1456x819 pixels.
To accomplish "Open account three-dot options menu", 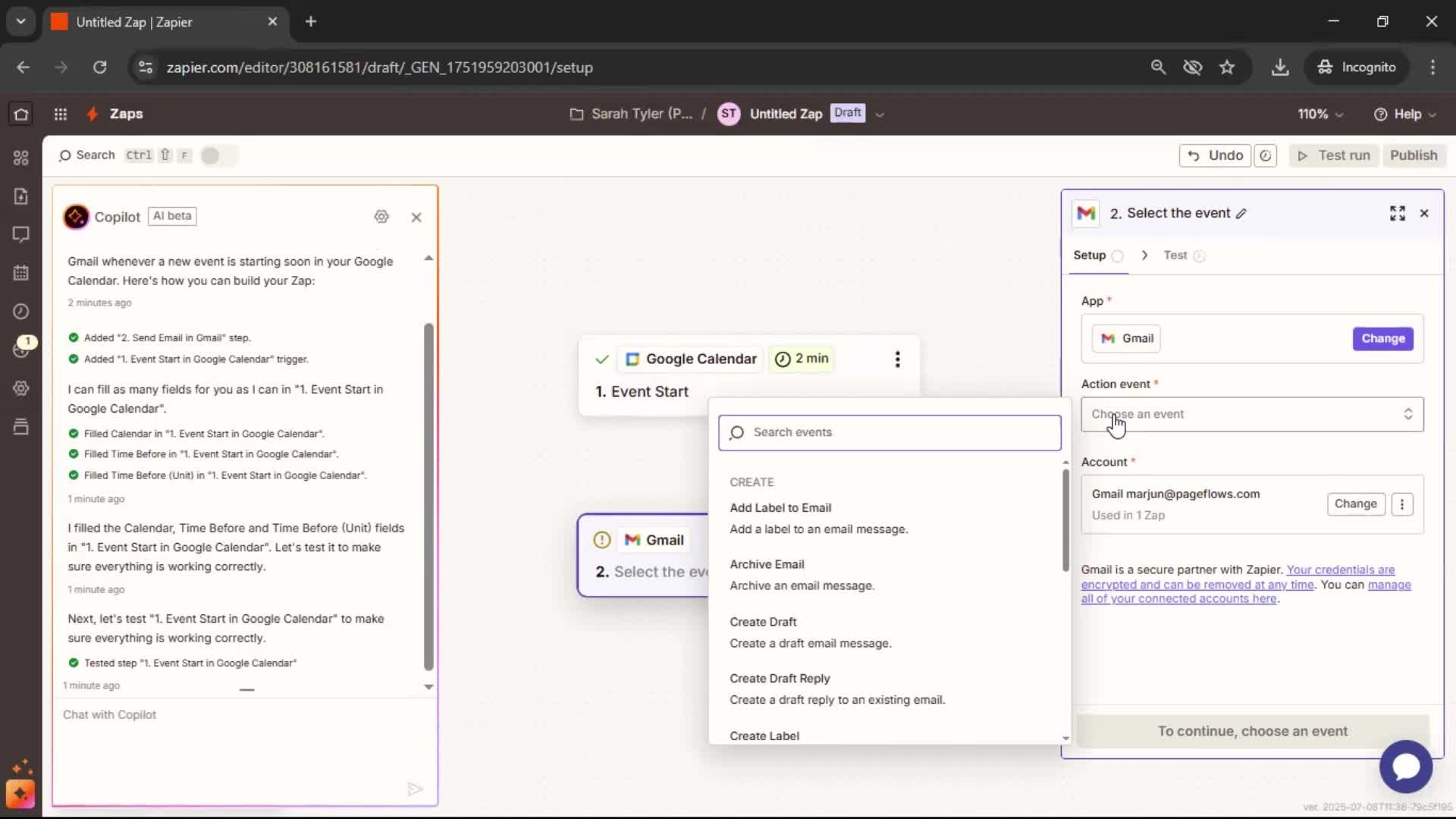I will 1402,504.
